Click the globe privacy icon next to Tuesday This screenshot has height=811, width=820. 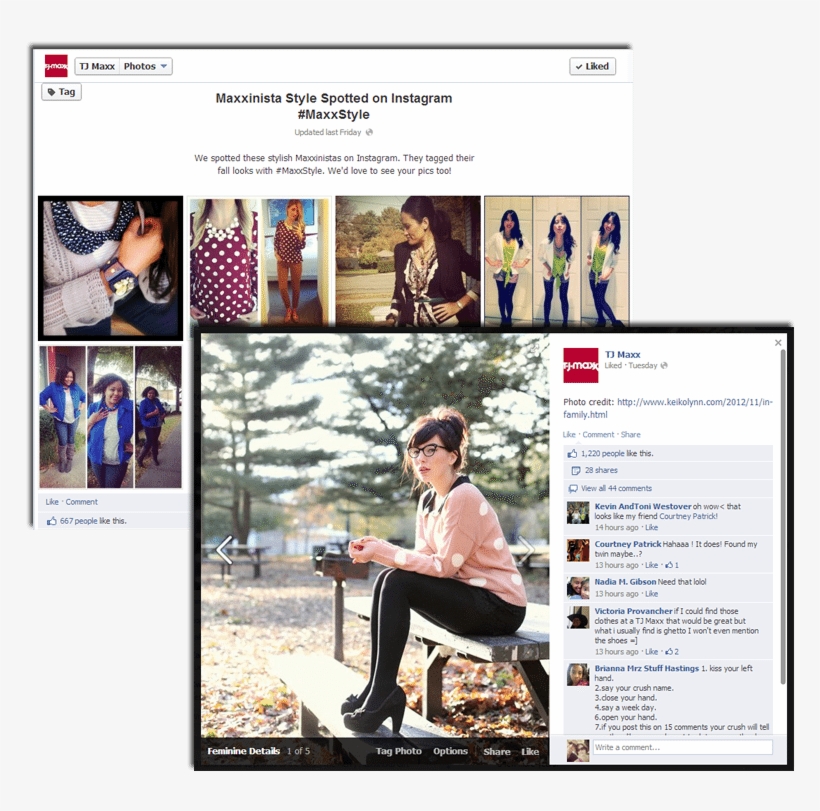coord(663,365)
